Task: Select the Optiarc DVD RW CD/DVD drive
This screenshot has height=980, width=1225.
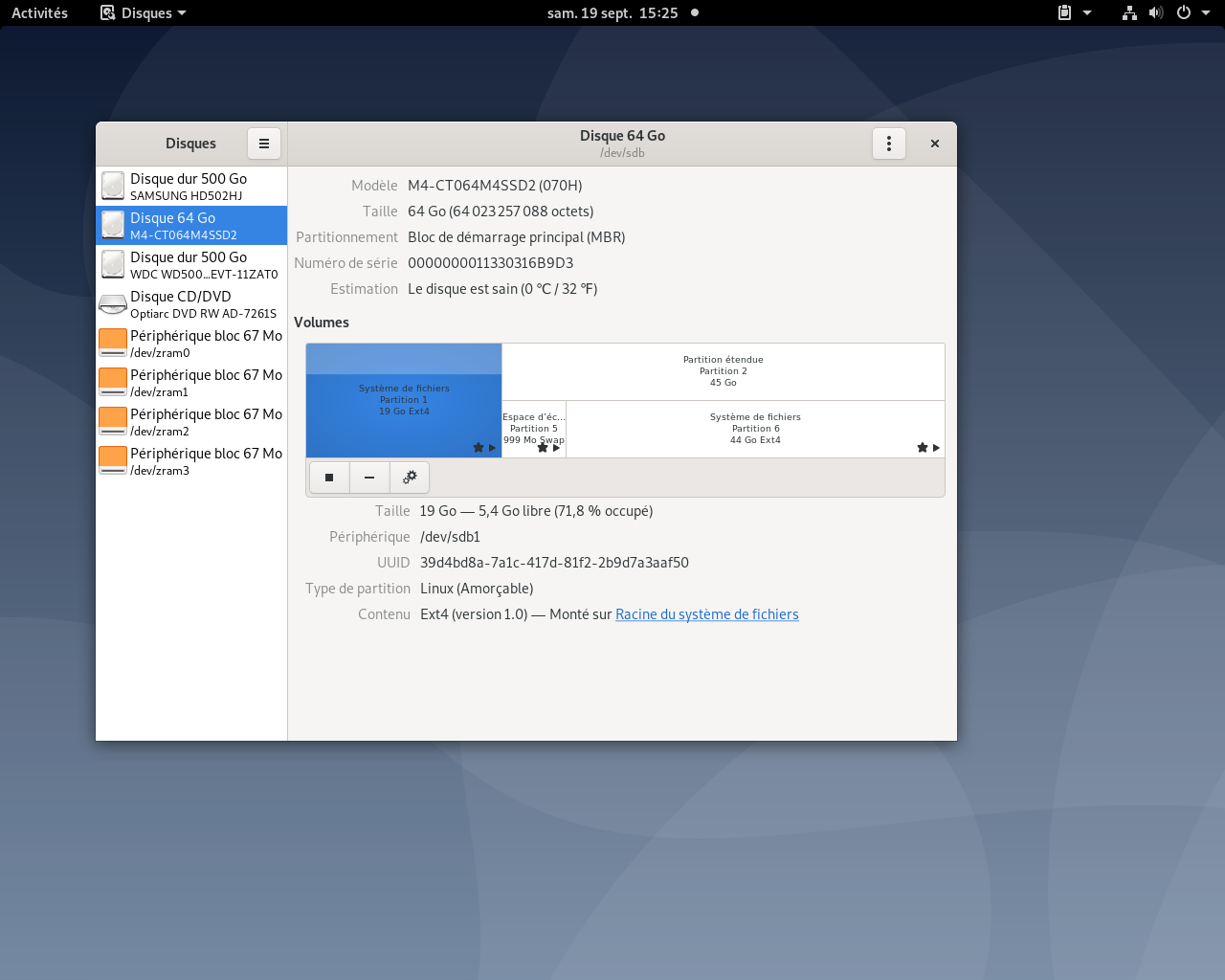Action: pos(191,304)
